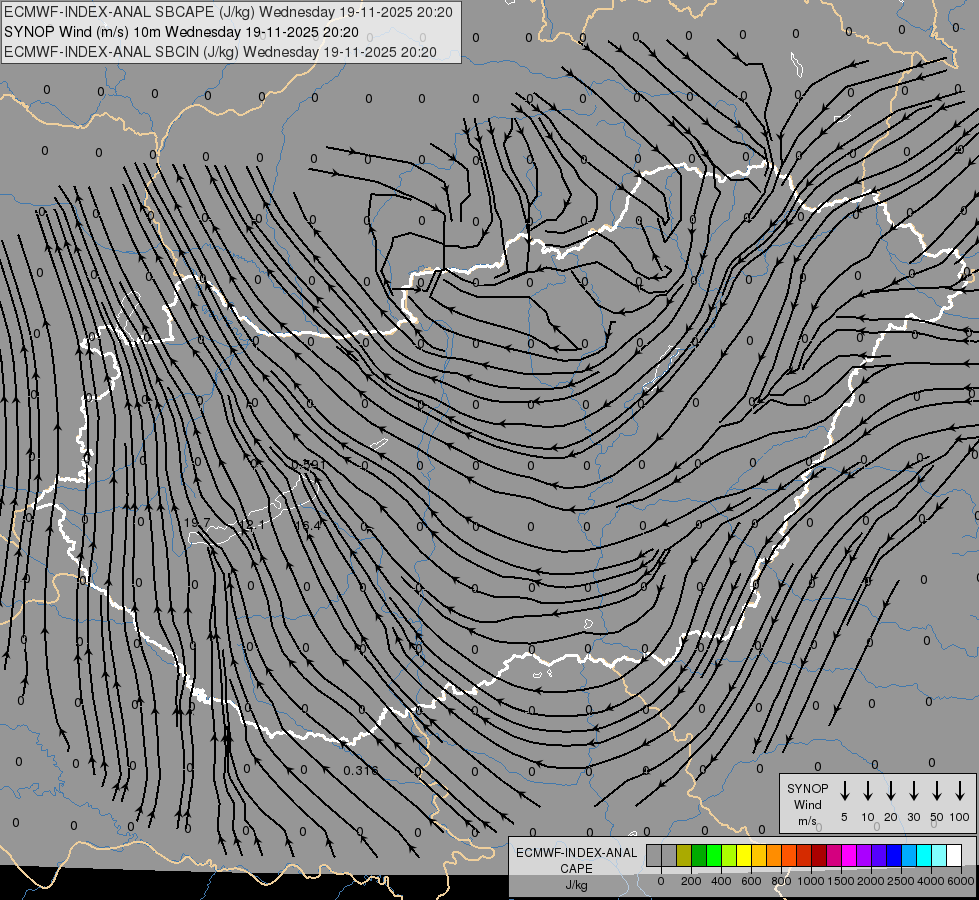
Task: Click the 0.316 value on map
Action: pyautogui.click(x=361, y=770)
